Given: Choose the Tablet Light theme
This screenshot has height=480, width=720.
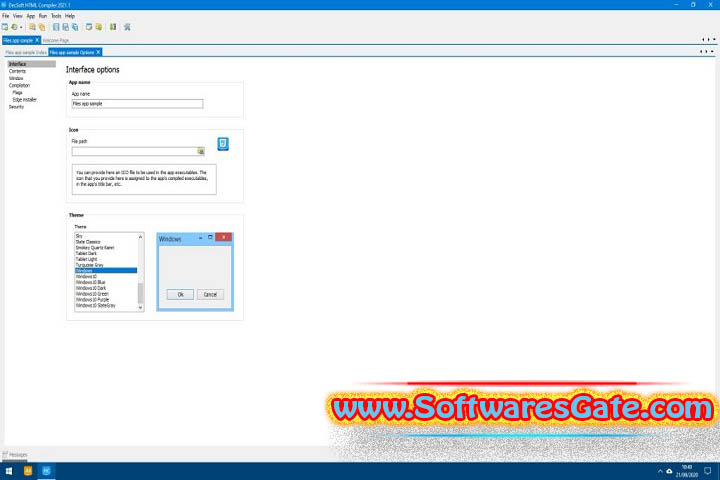Looking at the screenshot, I should 106,259.
